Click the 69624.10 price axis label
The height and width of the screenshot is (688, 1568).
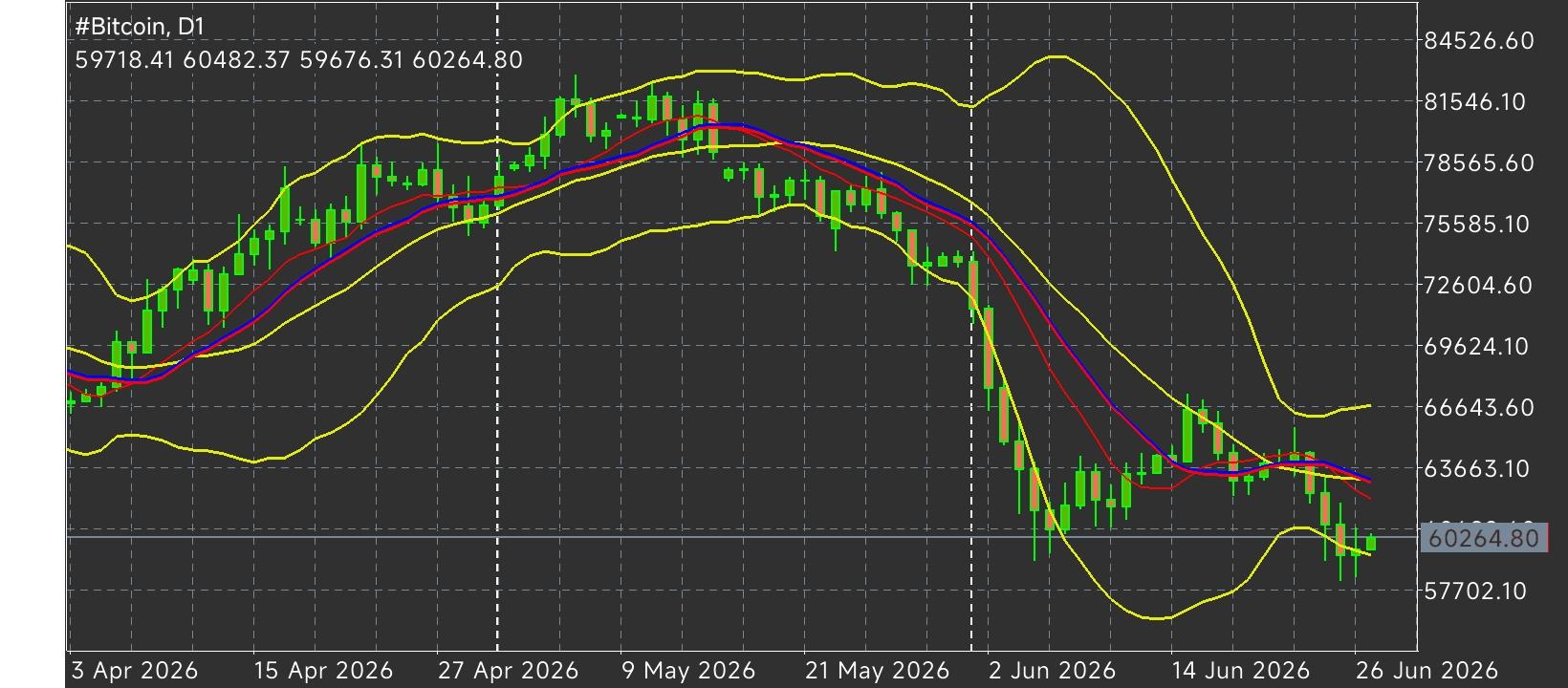(x=1476, y=347)
